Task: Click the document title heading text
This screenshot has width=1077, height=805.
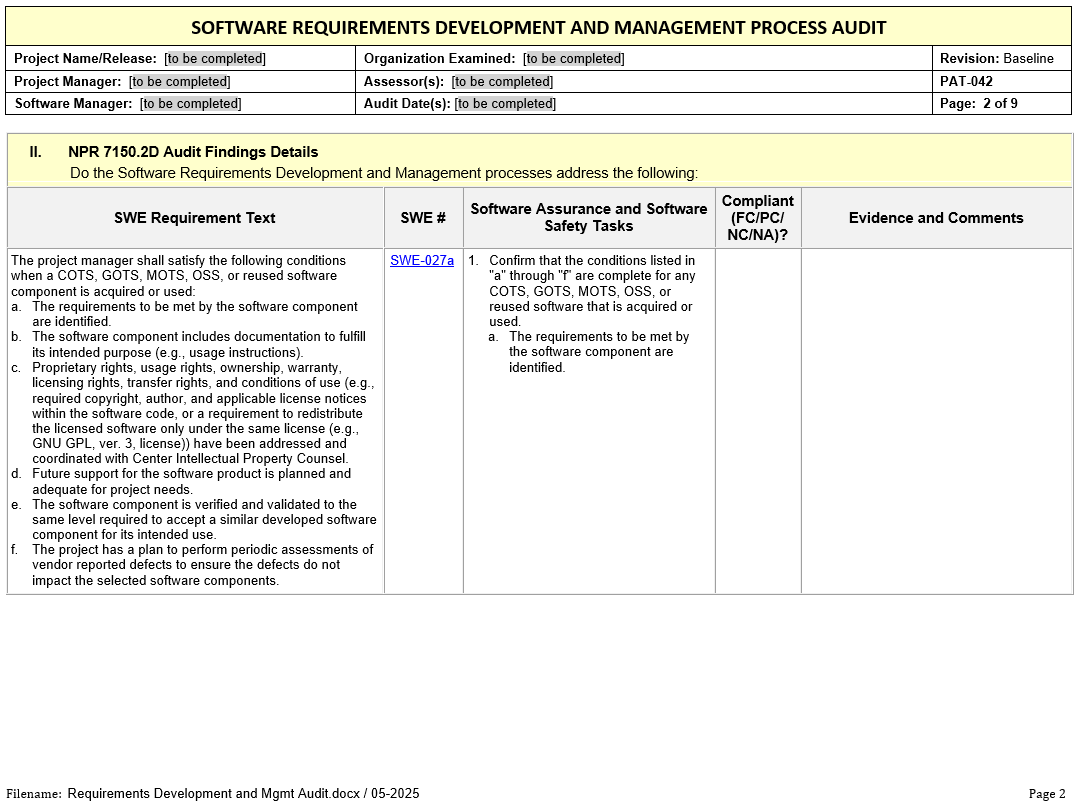Action: (x=538, y=28)
